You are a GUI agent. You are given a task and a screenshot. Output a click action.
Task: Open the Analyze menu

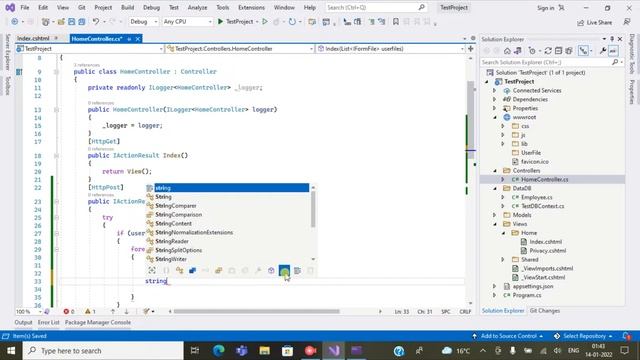pyautogui.click(x=198, y=7)
